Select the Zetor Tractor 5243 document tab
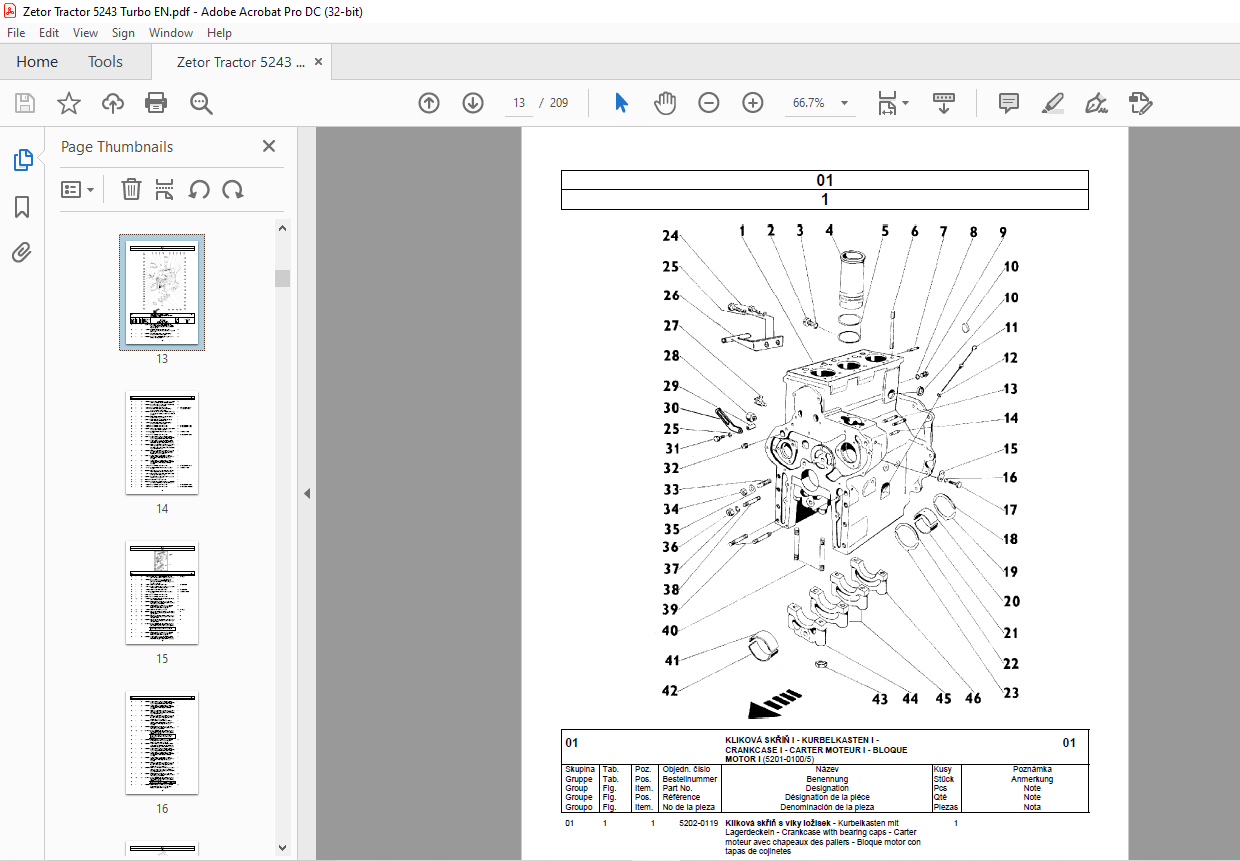The height and width of the screenshot is (861, 1240). [x=241, y=62]
